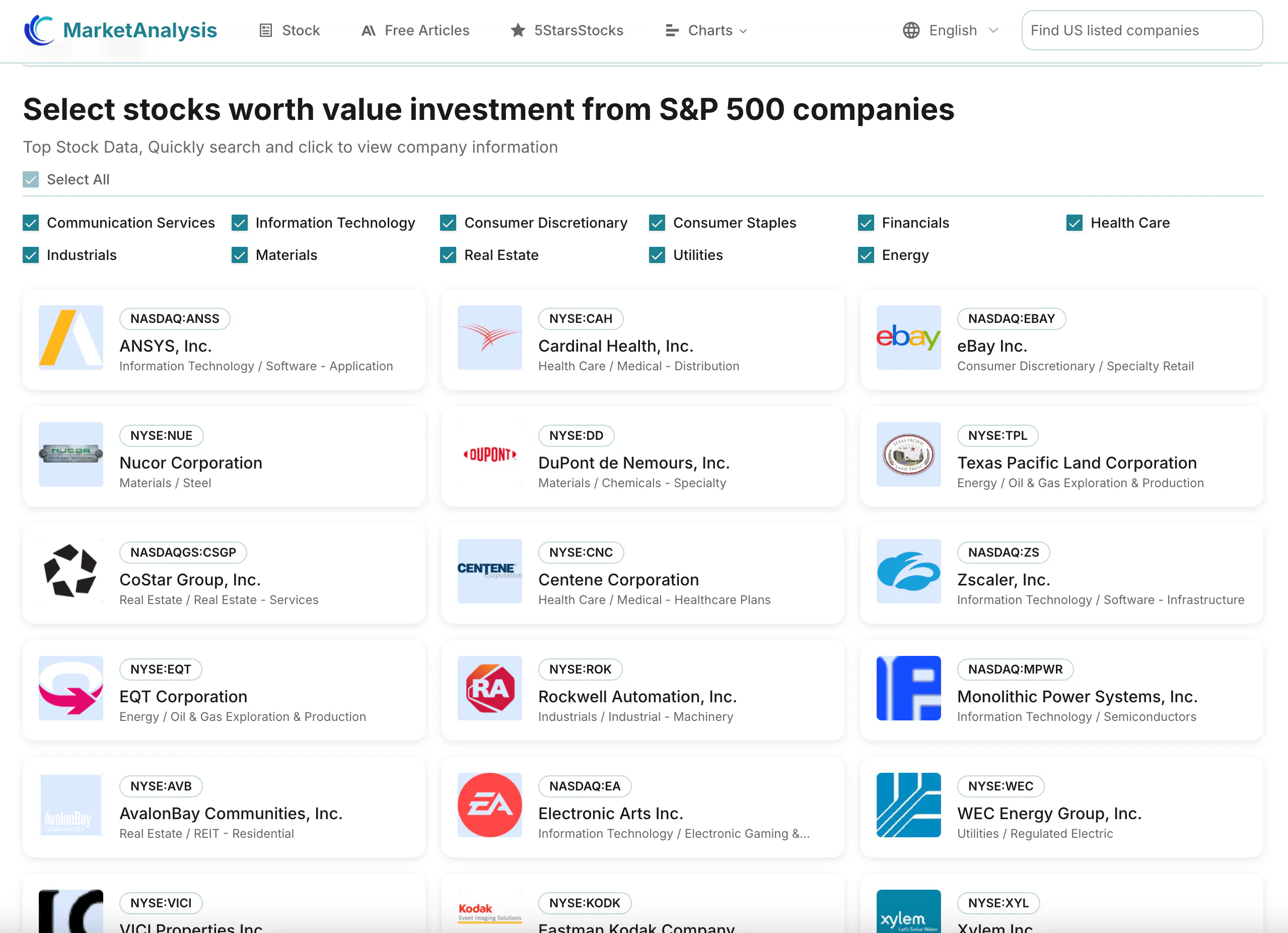Open the Zscaler cloud logo
1288x933 pixels.
909,572
